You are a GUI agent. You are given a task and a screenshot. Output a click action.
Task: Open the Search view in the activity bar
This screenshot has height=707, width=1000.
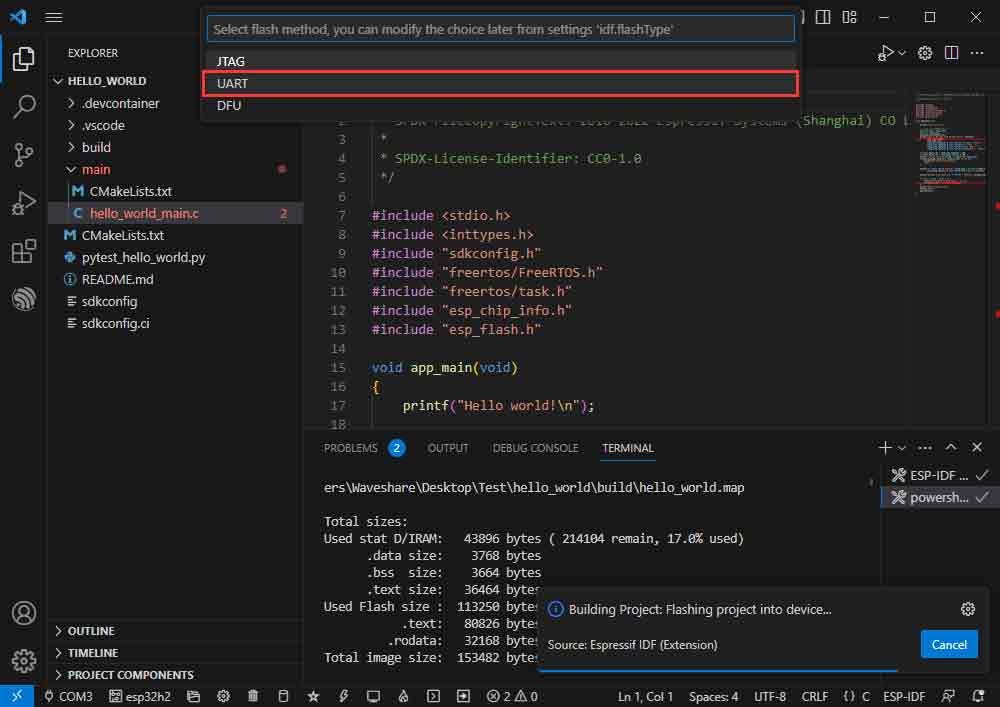[x=24, y=106]
